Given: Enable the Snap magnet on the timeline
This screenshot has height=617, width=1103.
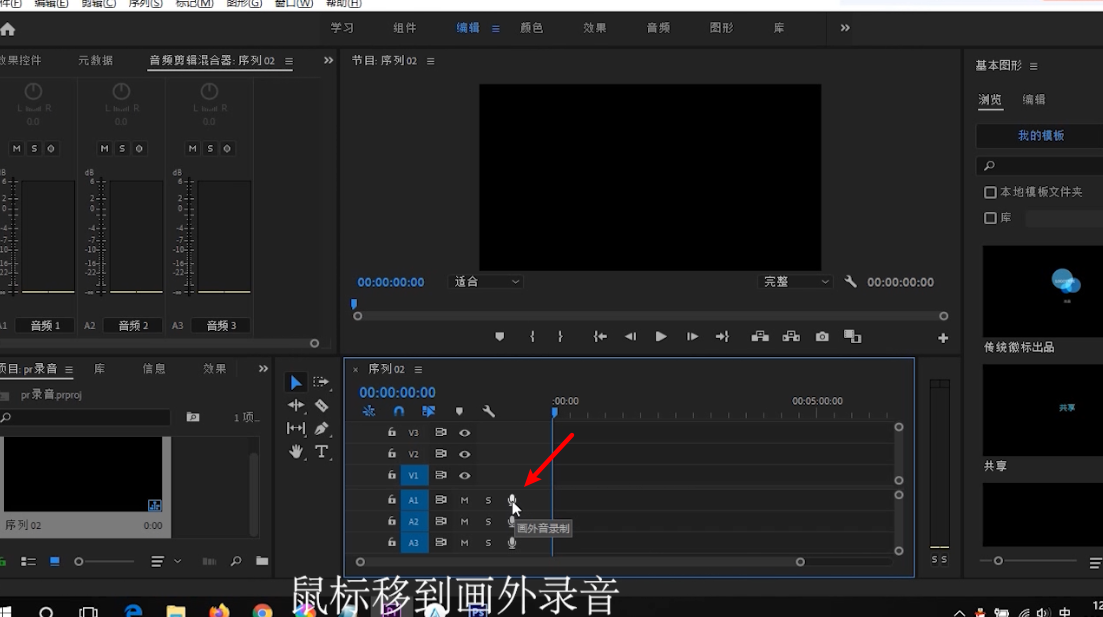Looking at the screenshot, I should [399, 411].
